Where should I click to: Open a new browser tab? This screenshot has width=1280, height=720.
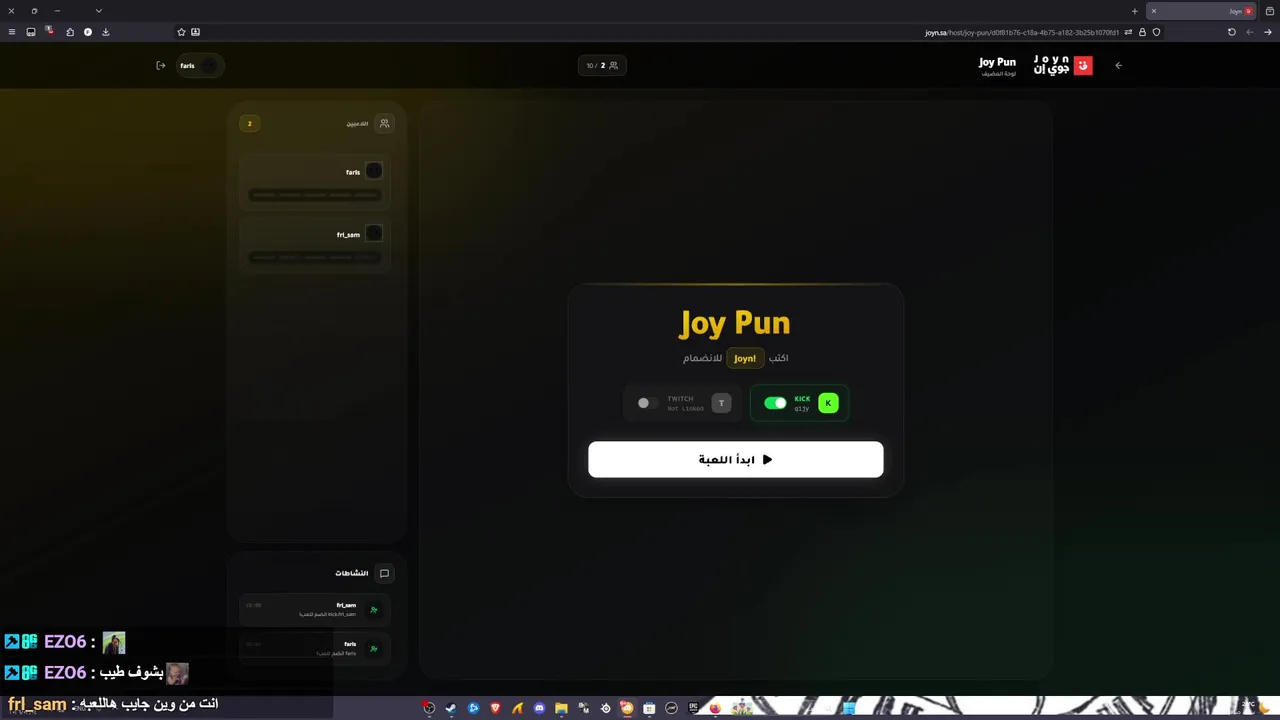1134,11
